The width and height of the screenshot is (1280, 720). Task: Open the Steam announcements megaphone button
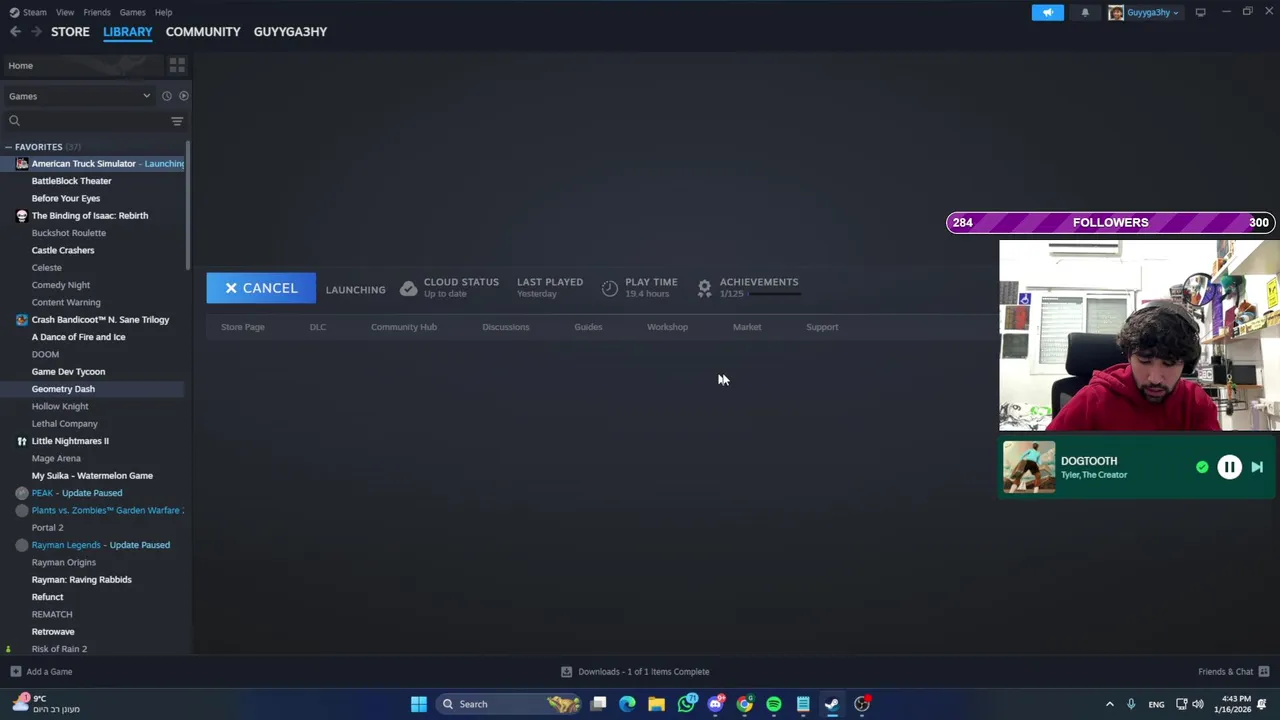coord(1047,12)
